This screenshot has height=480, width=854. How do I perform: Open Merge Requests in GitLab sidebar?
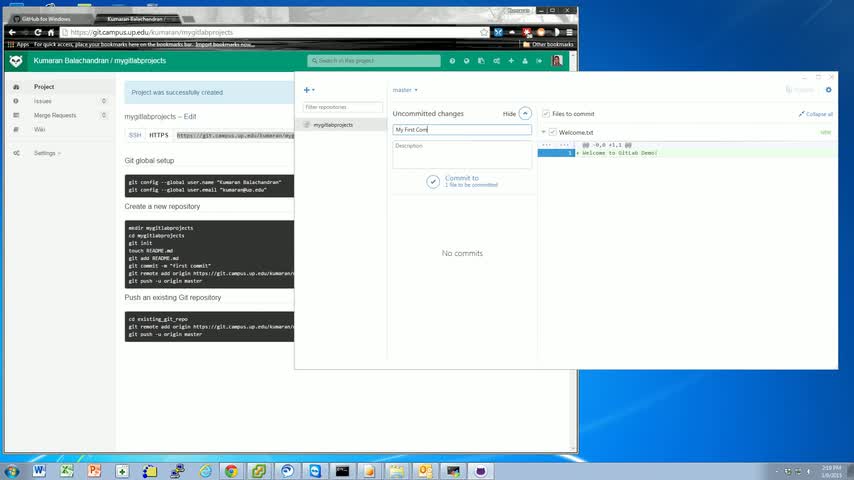(55, 116)
